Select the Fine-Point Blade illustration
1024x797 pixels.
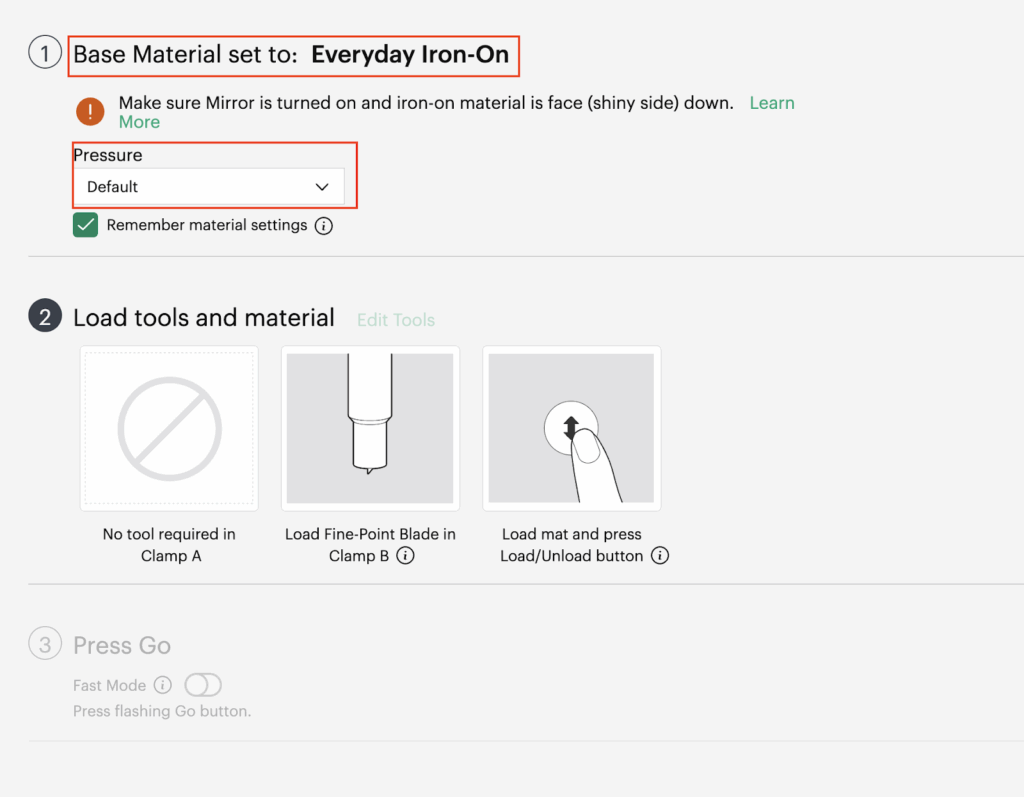[370, 428]
